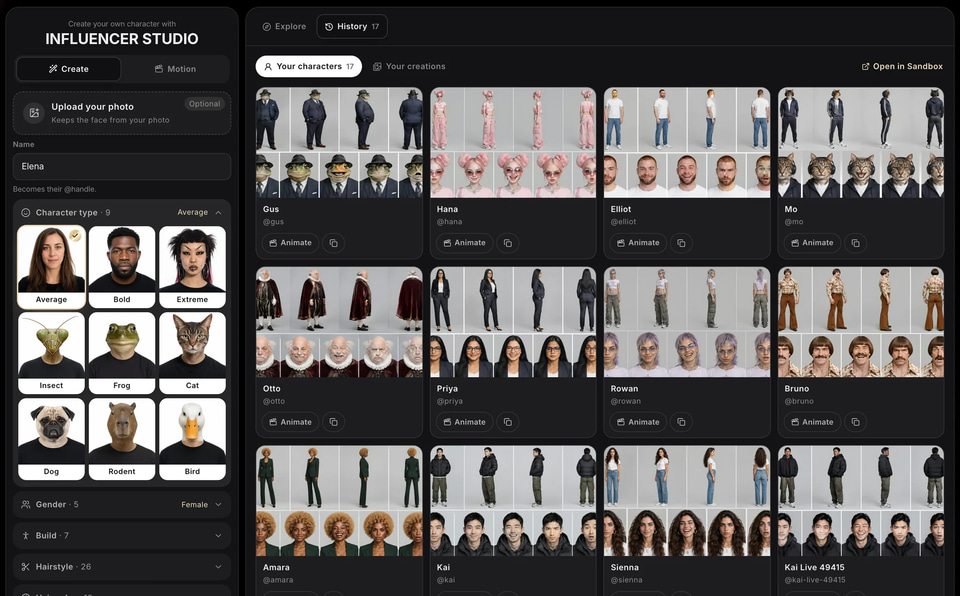This screenshot has width=960, height=596.
Task: Open Kai character preview image
Action: point(513,501)
